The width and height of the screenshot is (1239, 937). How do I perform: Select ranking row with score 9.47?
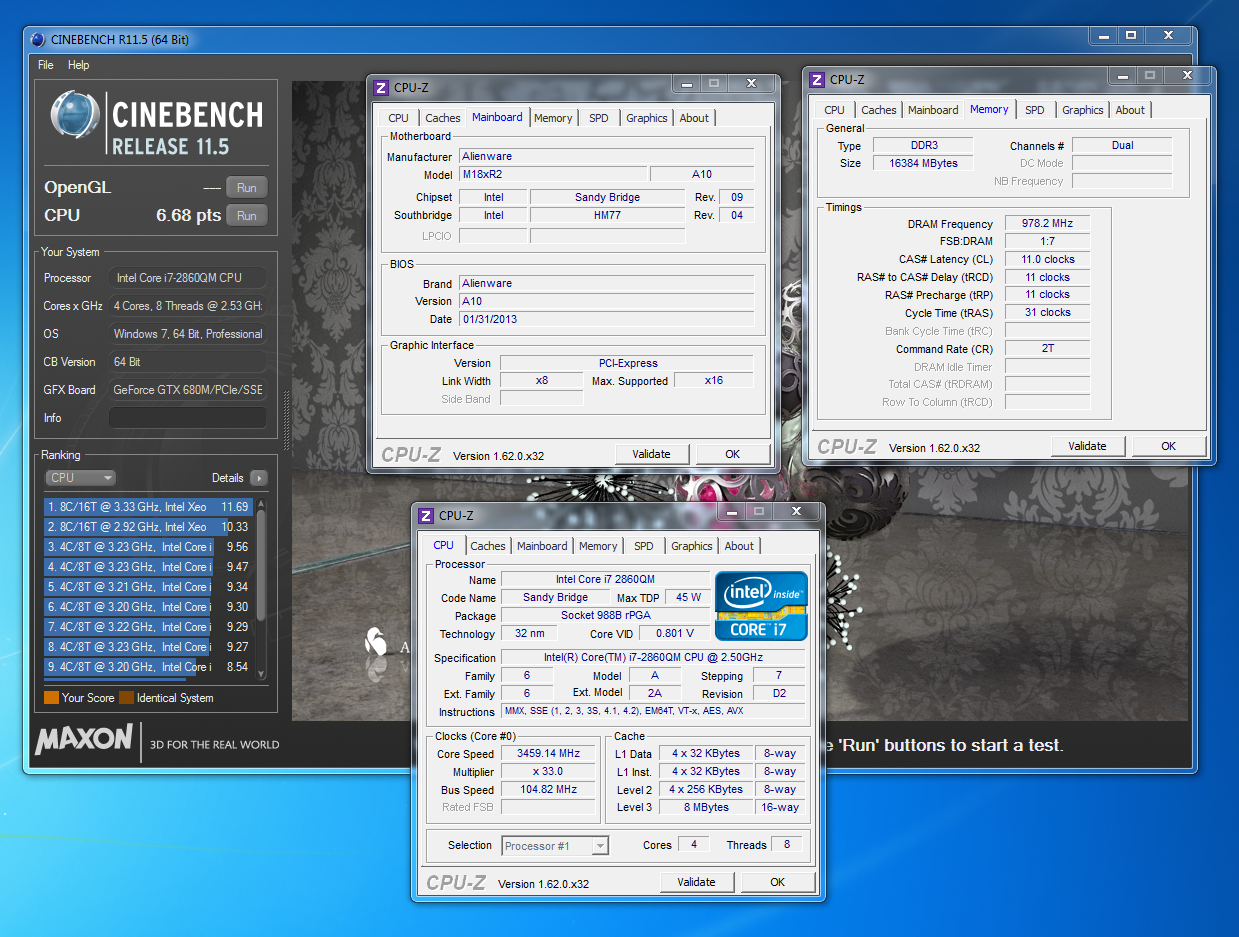pyautogui.click(x=148, y=567)
